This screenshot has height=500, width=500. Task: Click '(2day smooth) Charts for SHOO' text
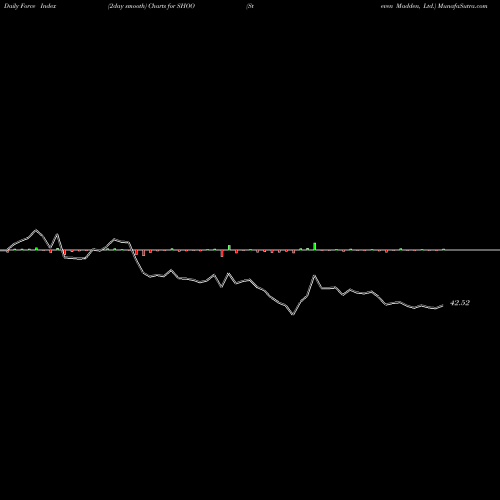pos(151,6)
